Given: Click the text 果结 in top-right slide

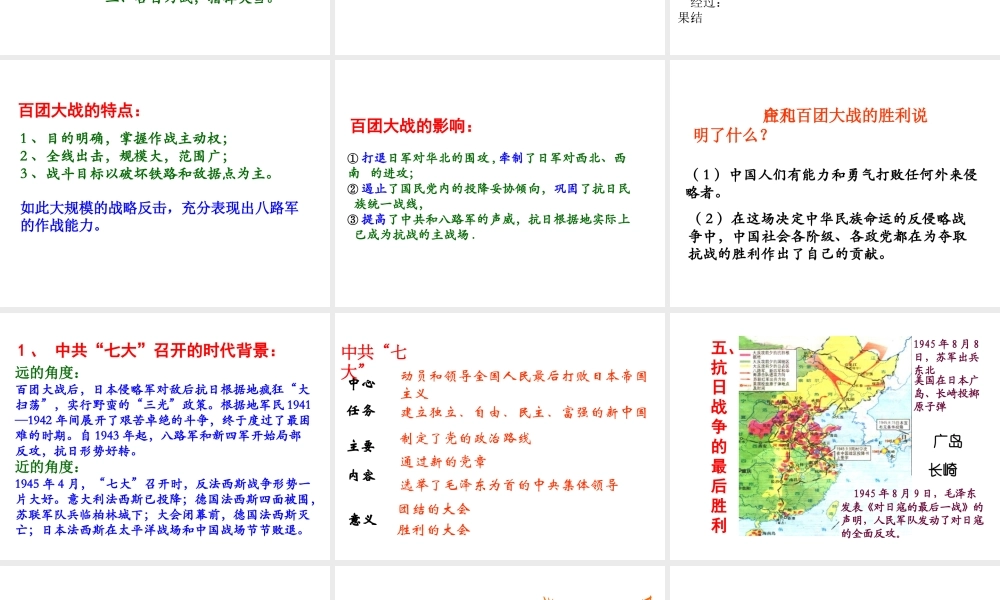Looking at the screenshot, I should pyautogui.click(x=690, y=18).
